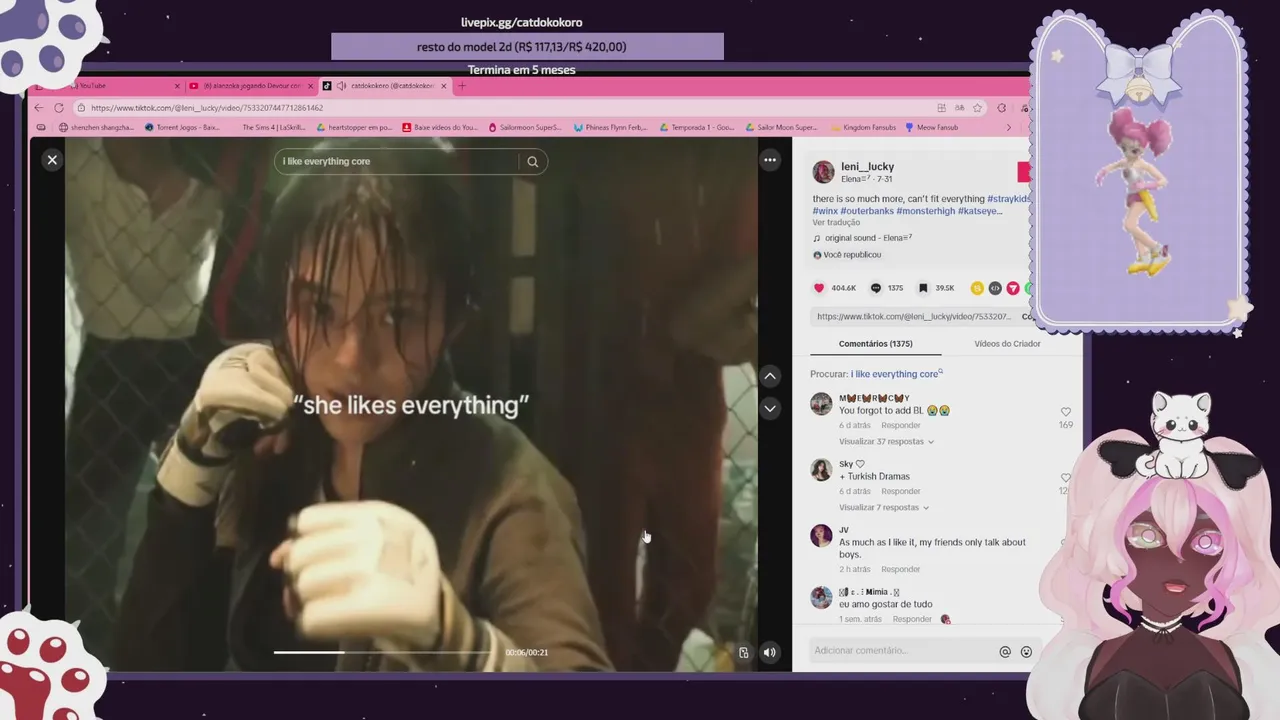1280x720 pixels.
Task: Reply to Sky's Turkish Dramas comment
Action: pyautogui.click(x=901, y=492)
